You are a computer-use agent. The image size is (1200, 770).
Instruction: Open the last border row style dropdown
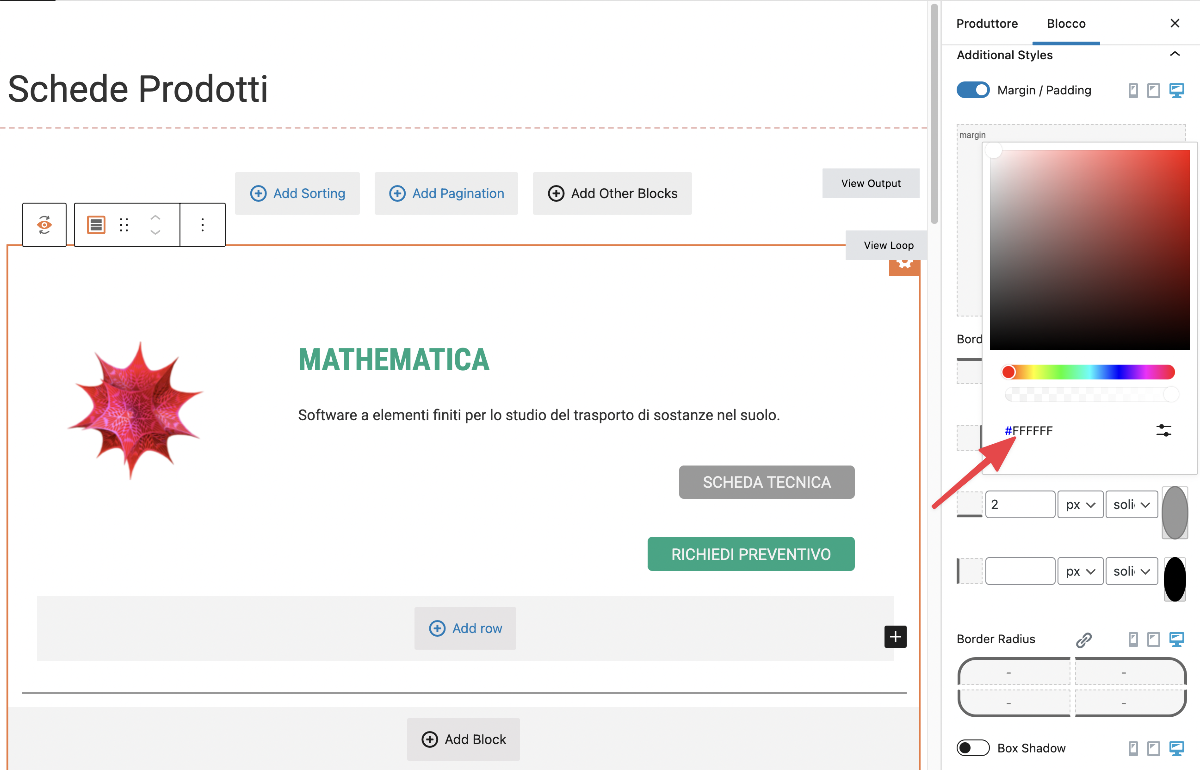[x=1132, y=571]
